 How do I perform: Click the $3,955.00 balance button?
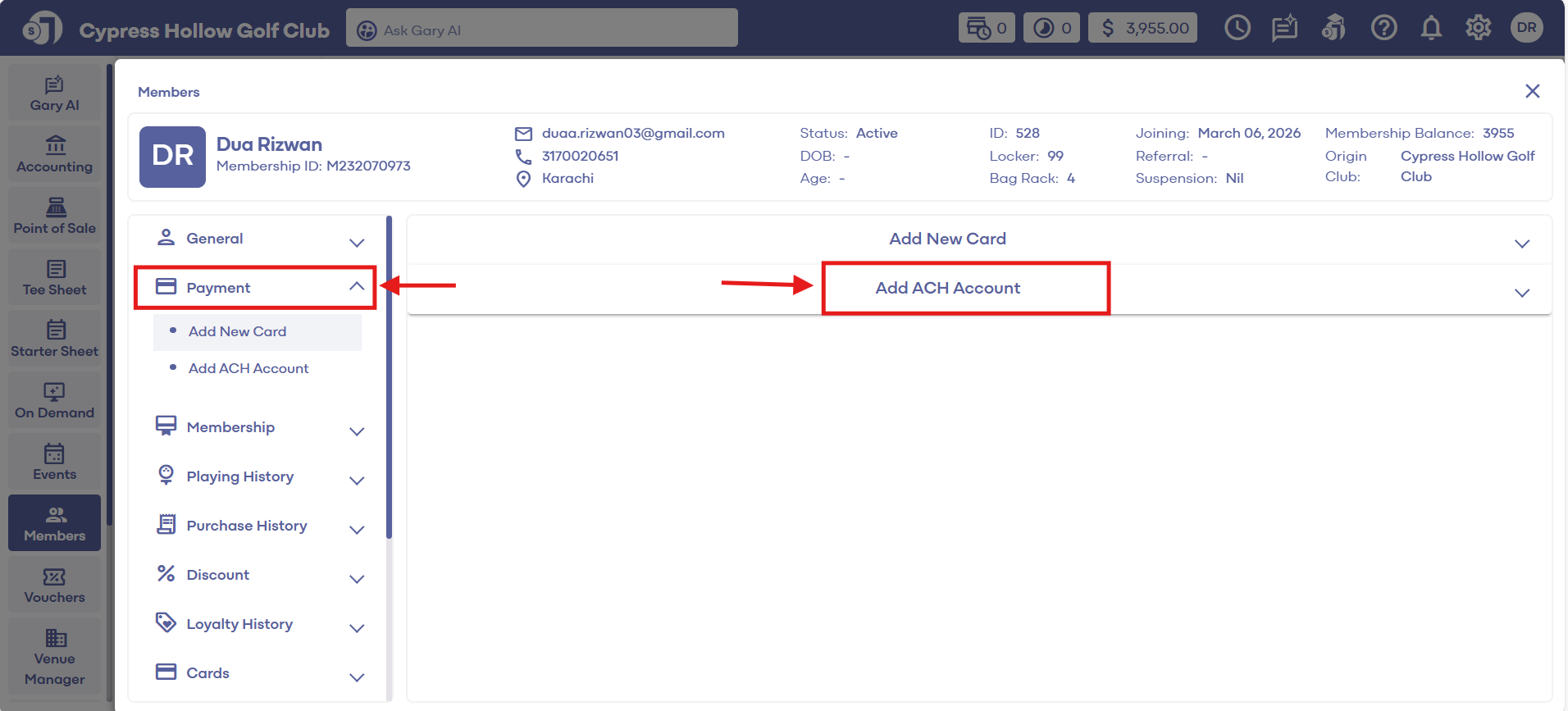[1142, 29]
